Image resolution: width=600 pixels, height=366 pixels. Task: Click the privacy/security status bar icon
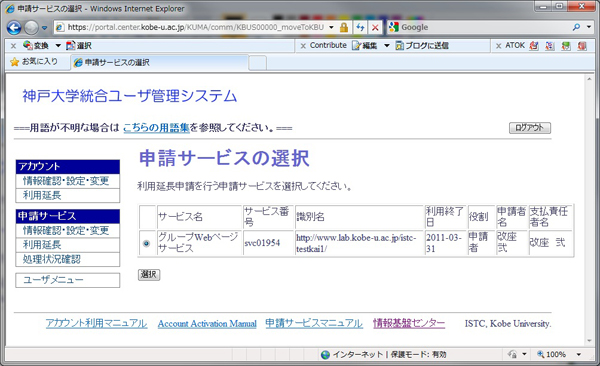click(x=513, y=355)
